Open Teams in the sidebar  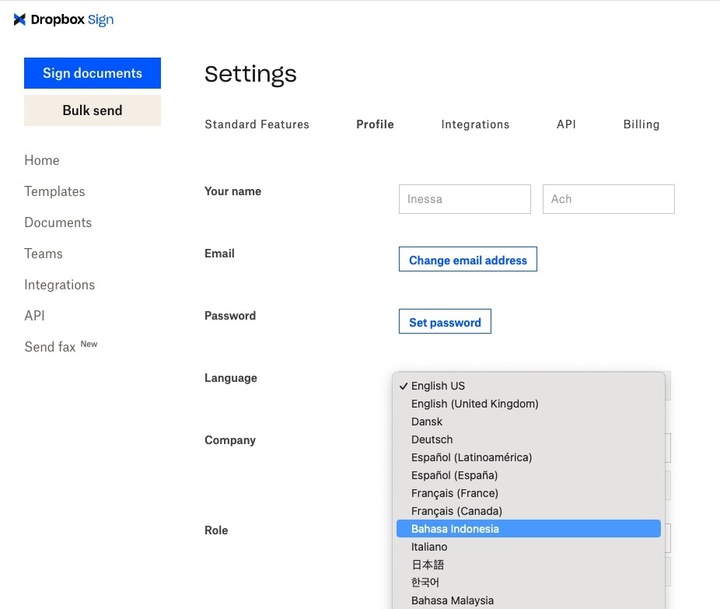click(x=43, y=254)
